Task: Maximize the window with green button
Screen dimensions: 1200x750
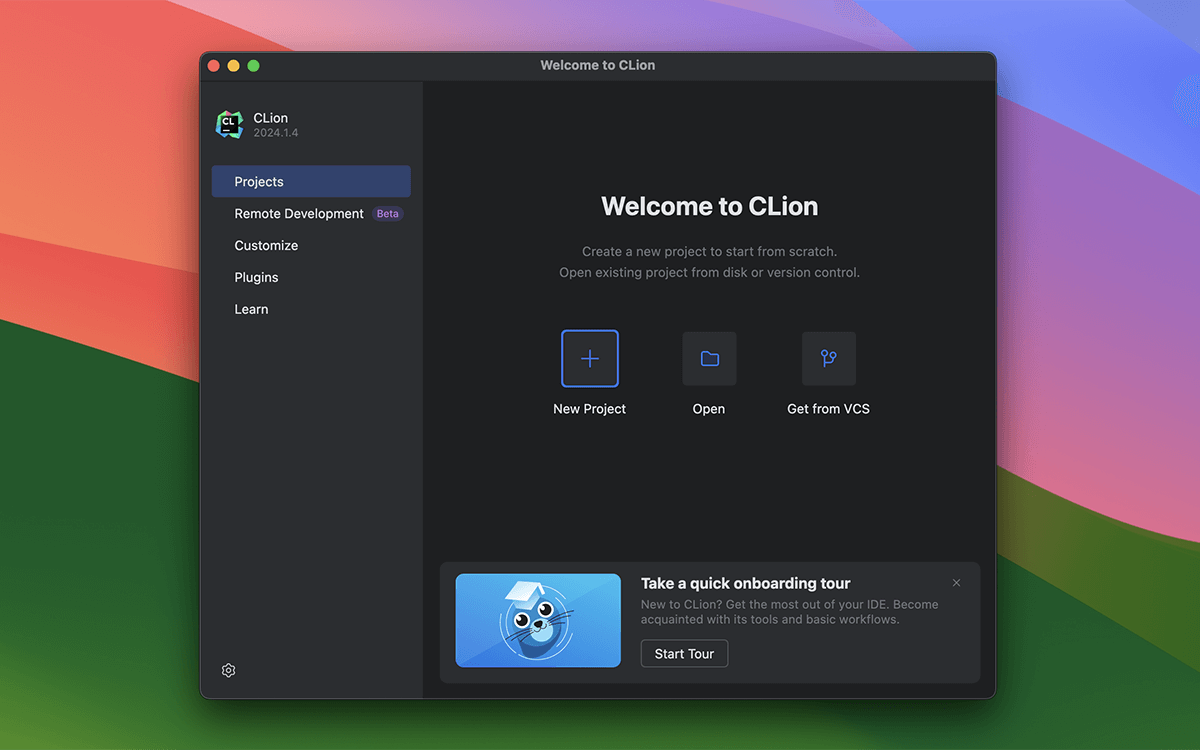Action: [x=253, y=65]
